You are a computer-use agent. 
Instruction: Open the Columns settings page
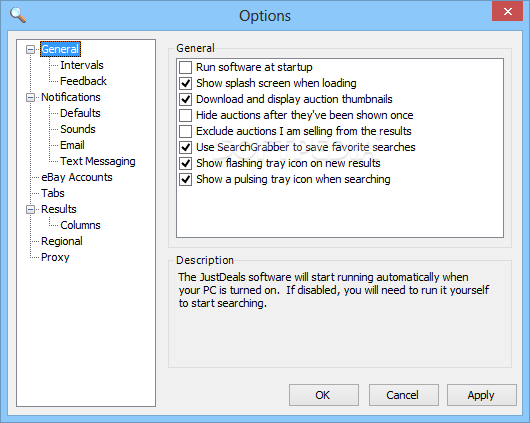pyautogui.click(x=80, y=225)
